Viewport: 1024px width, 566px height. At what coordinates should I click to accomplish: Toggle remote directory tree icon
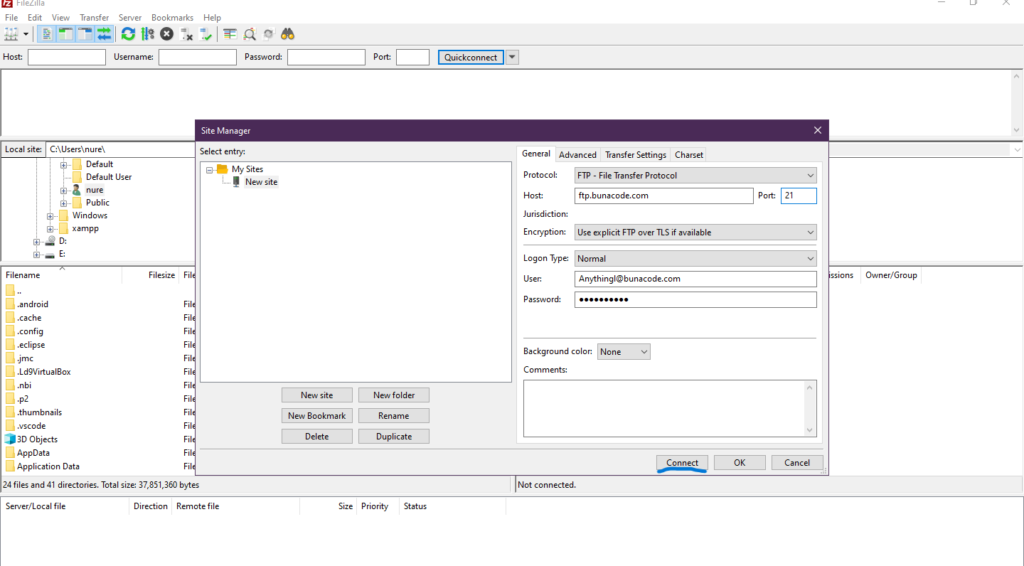click(85, 34)
